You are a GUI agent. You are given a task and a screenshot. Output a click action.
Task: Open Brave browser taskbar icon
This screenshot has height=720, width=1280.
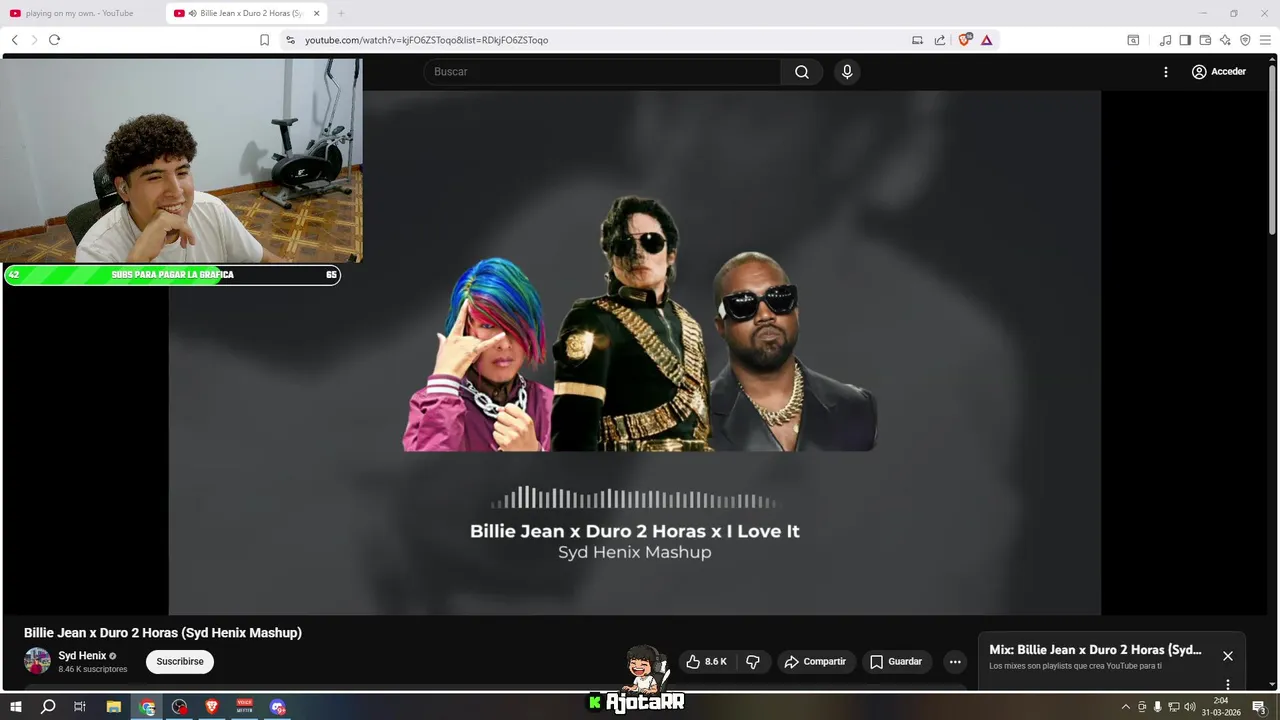coord(211,707)
